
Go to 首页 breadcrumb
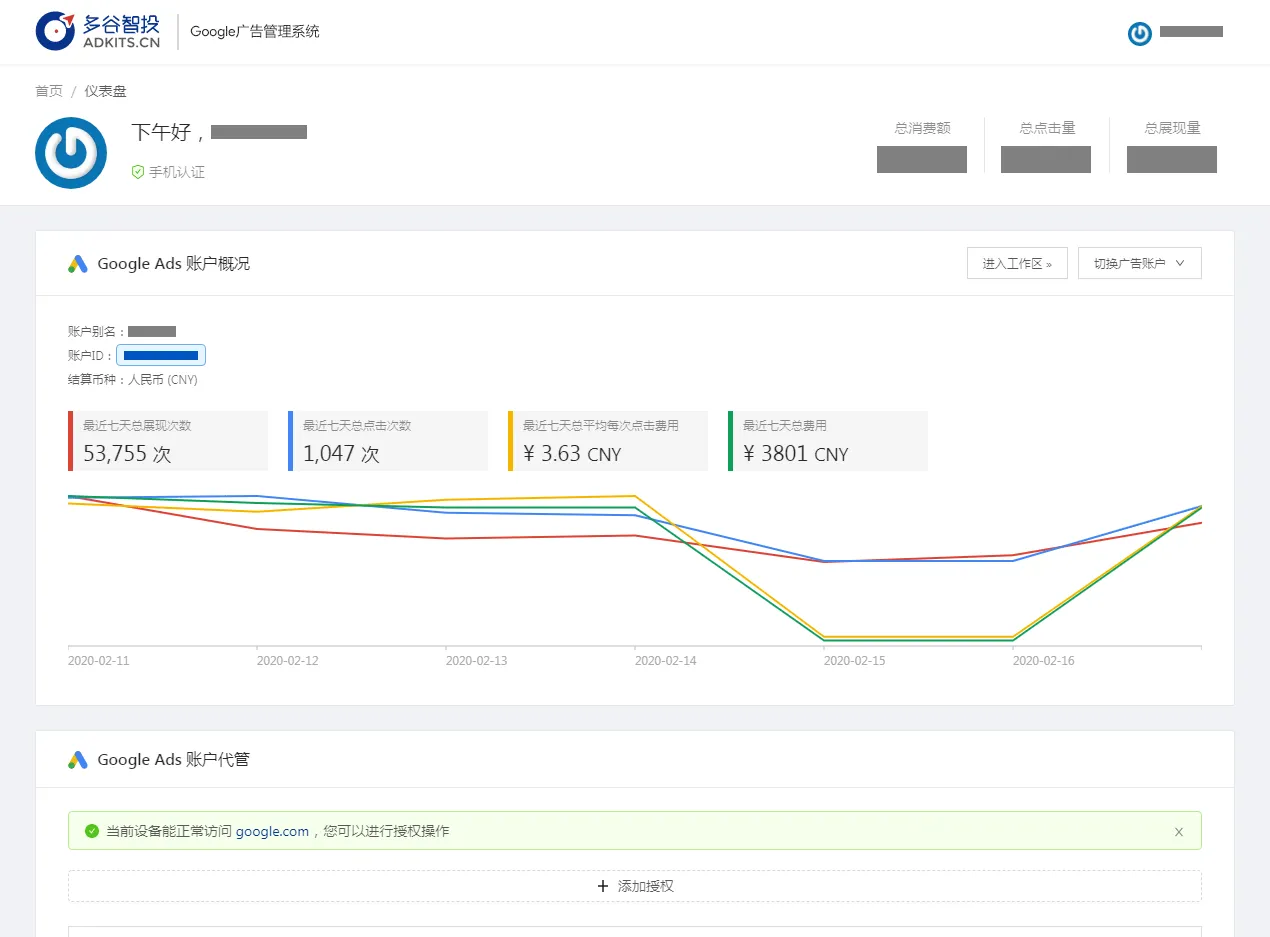pyautogui.click(x=49, y=91)
